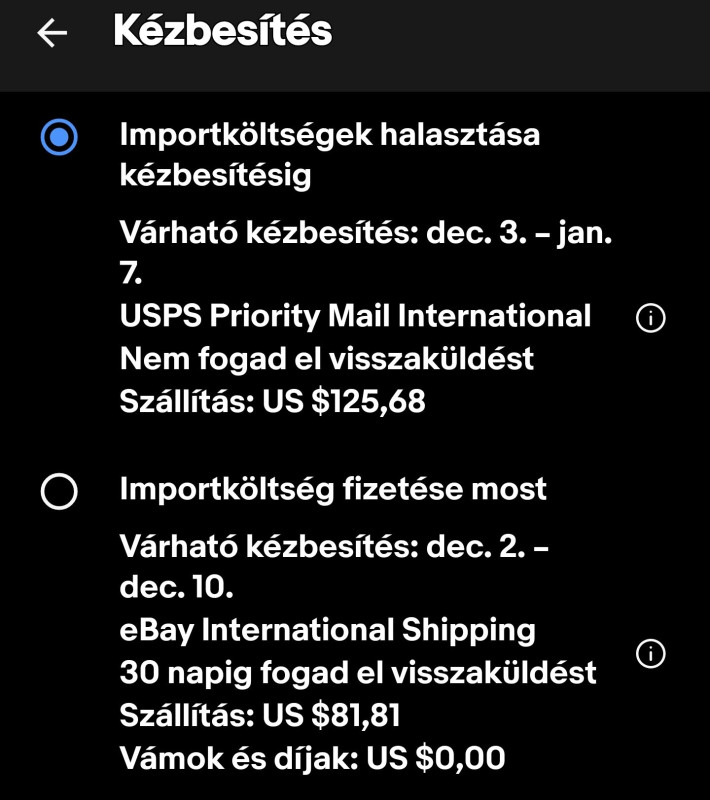Click the Importköltségek halasztása kézbesítésig label
The image size is (710, 800).
coord(329,154)
